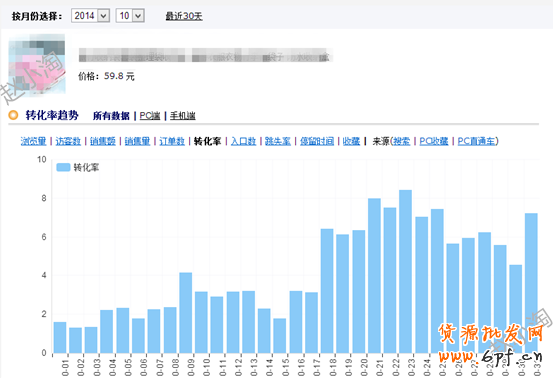The height and width of the screenshot is (378, 553).
Task: Show the 销售量 metric
Action: (x=137, y=141)
